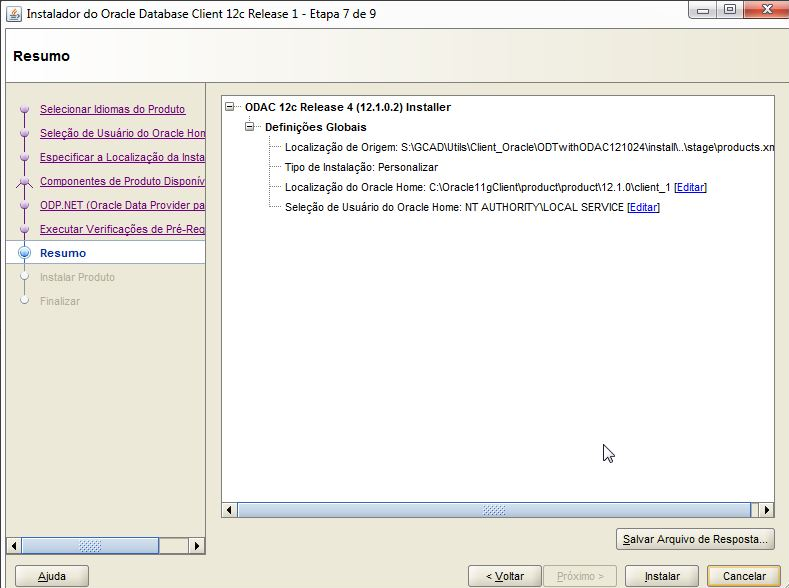Viewport: 789px width, 588px height.
Task: Click the Finalizar step label
Action: [x=60, y=301]
